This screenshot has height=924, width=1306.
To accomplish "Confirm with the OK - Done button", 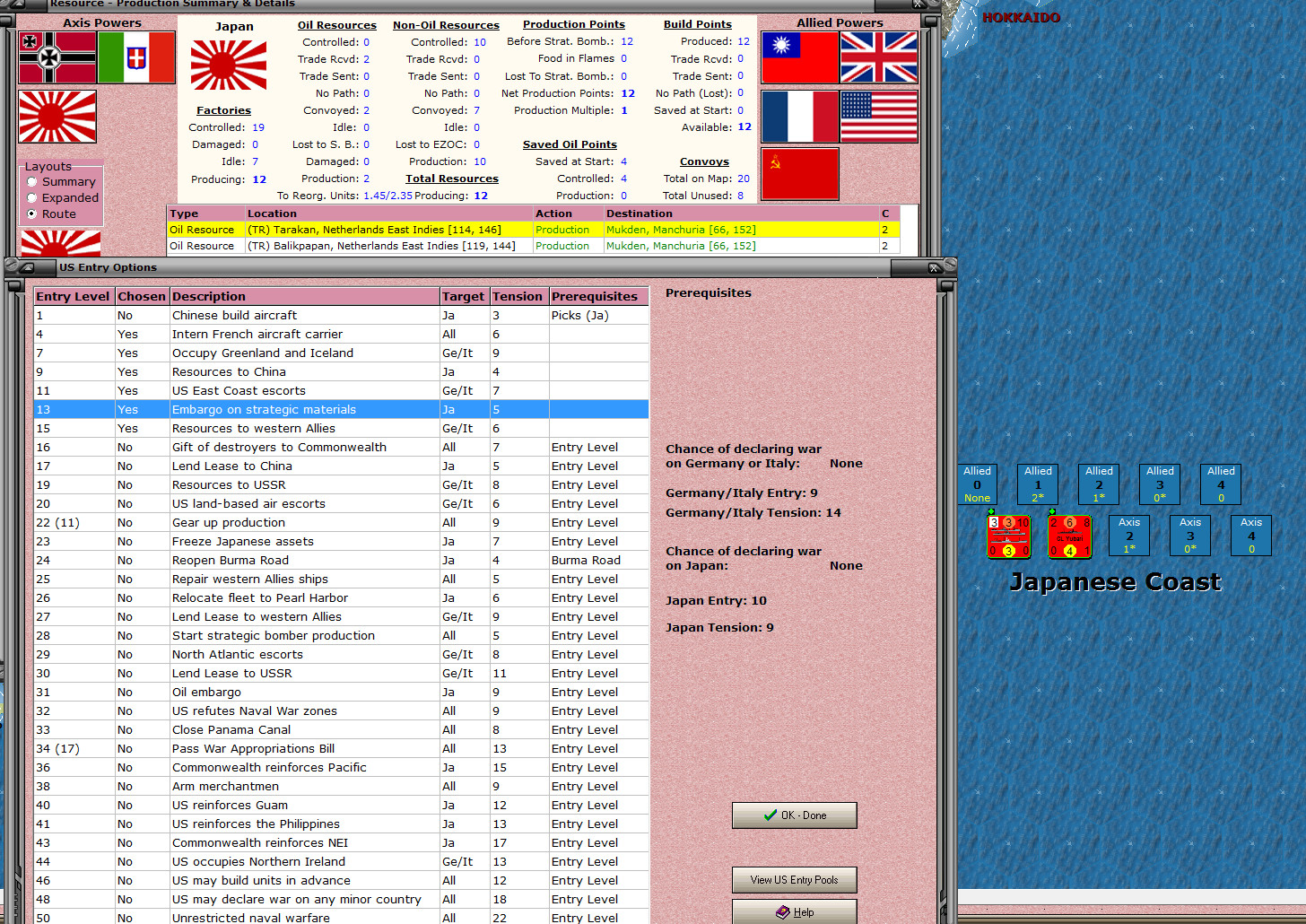I will click(795, 815).
